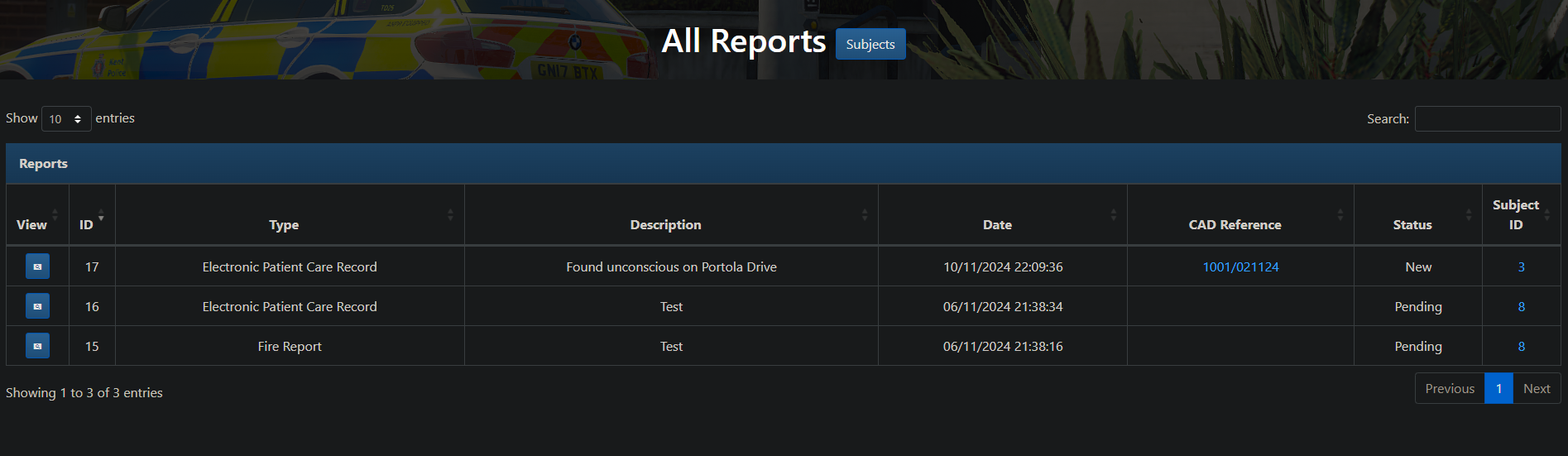
Task: Open the view icon for Fire Report 15
Action: 37,346
